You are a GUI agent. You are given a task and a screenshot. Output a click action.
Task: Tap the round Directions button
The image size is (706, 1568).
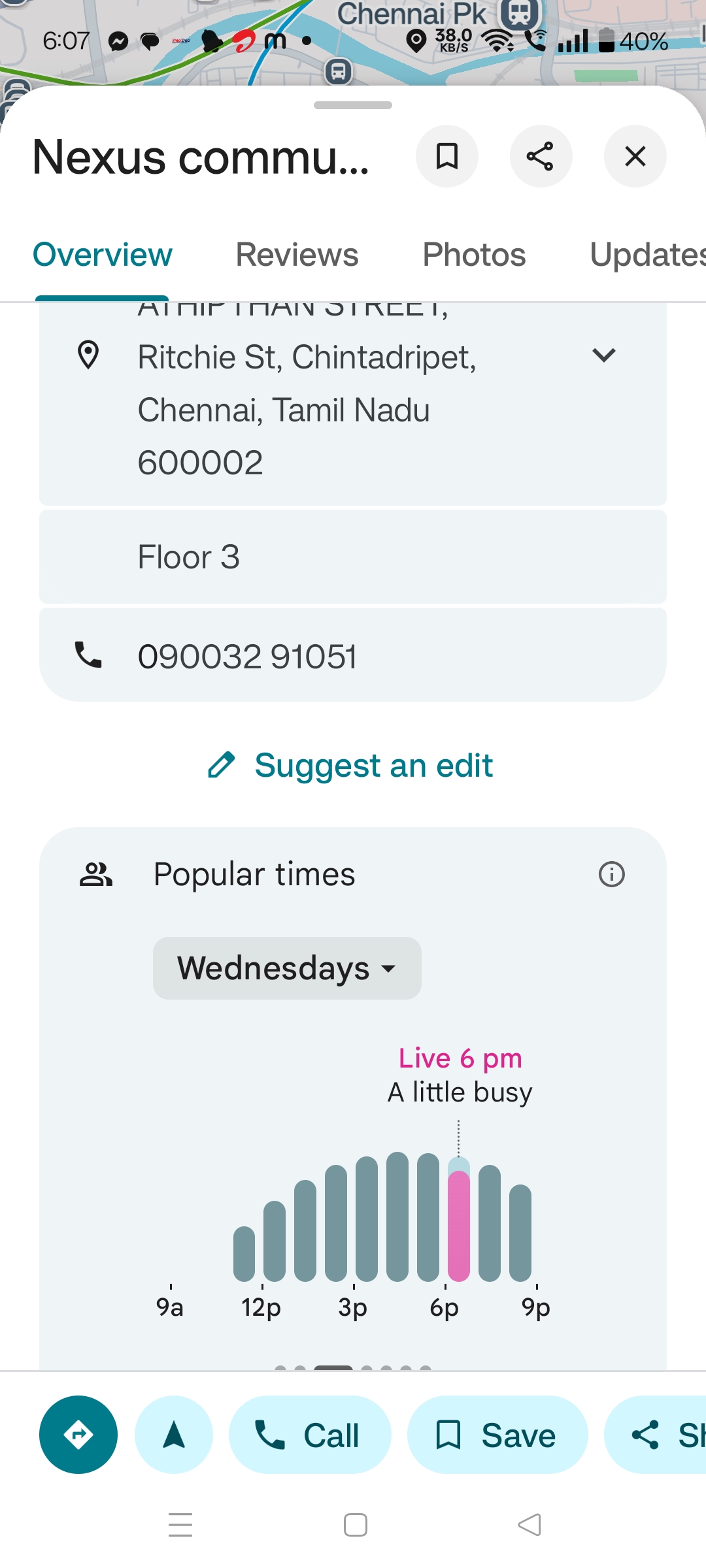[x=78, y=1435]
